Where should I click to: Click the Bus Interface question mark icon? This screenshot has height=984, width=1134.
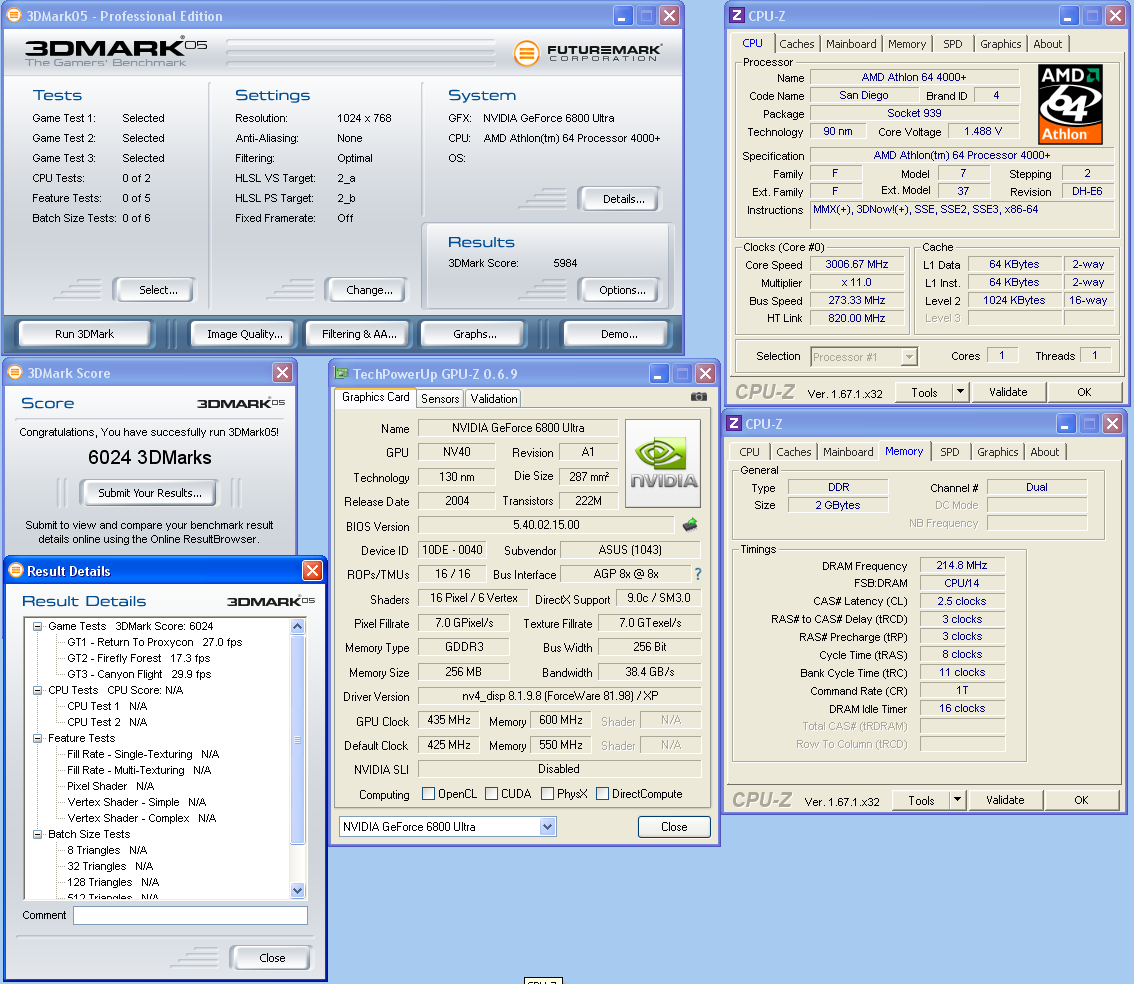pyautogui.click(x=698, y=574)
